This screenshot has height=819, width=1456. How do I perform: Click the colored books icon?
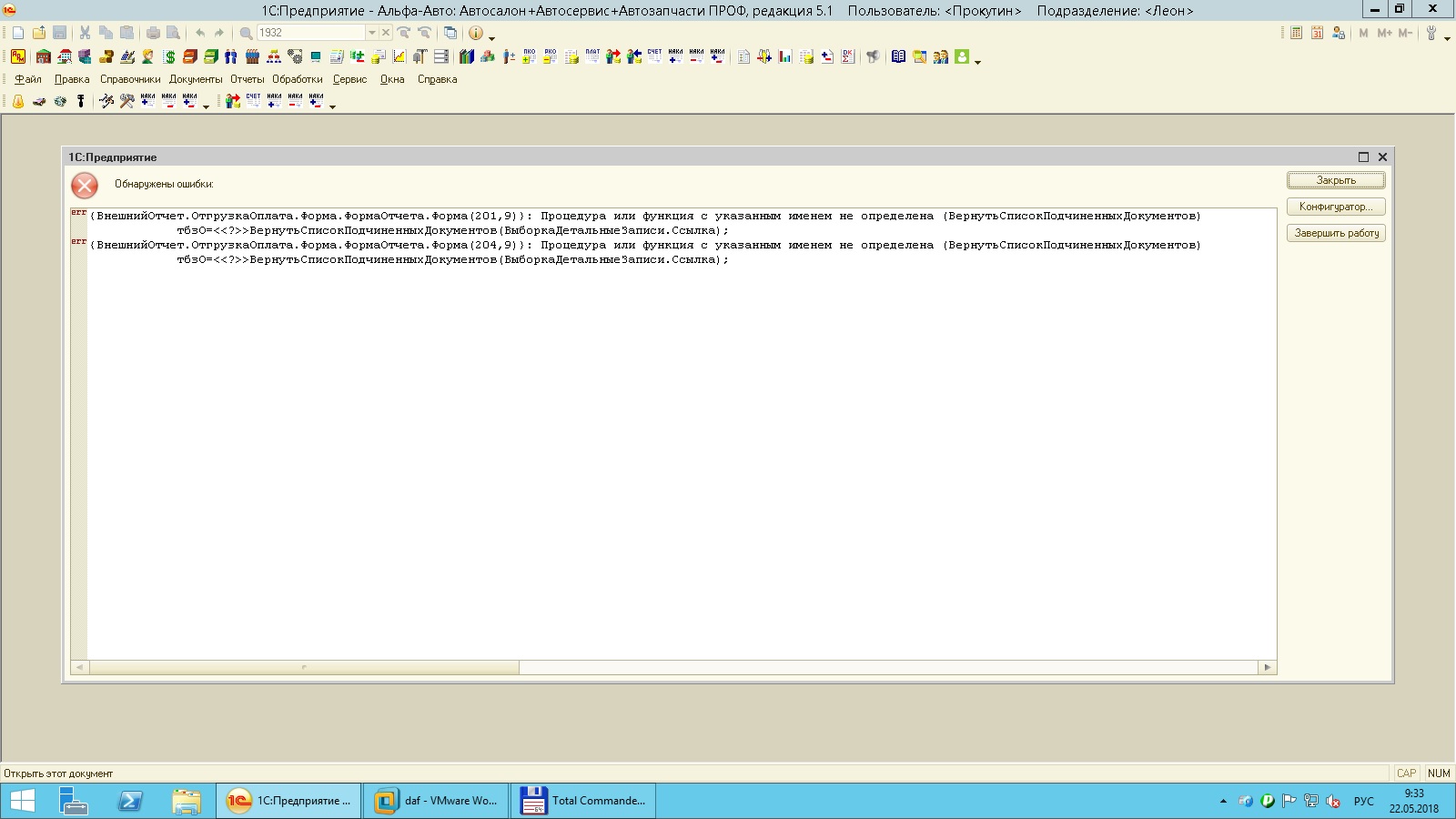pyautogui.click(x=467, y=56)
